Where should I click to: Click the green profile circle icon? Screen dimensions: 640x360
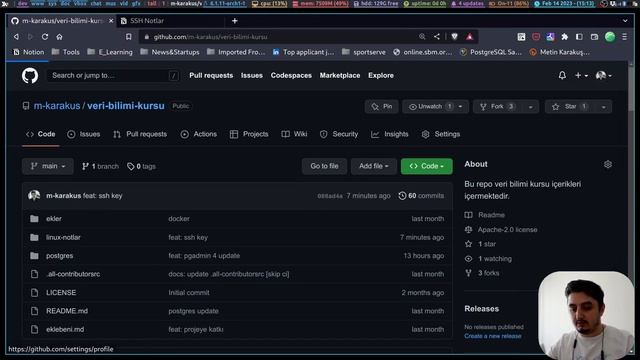click(x=610, y=37)
